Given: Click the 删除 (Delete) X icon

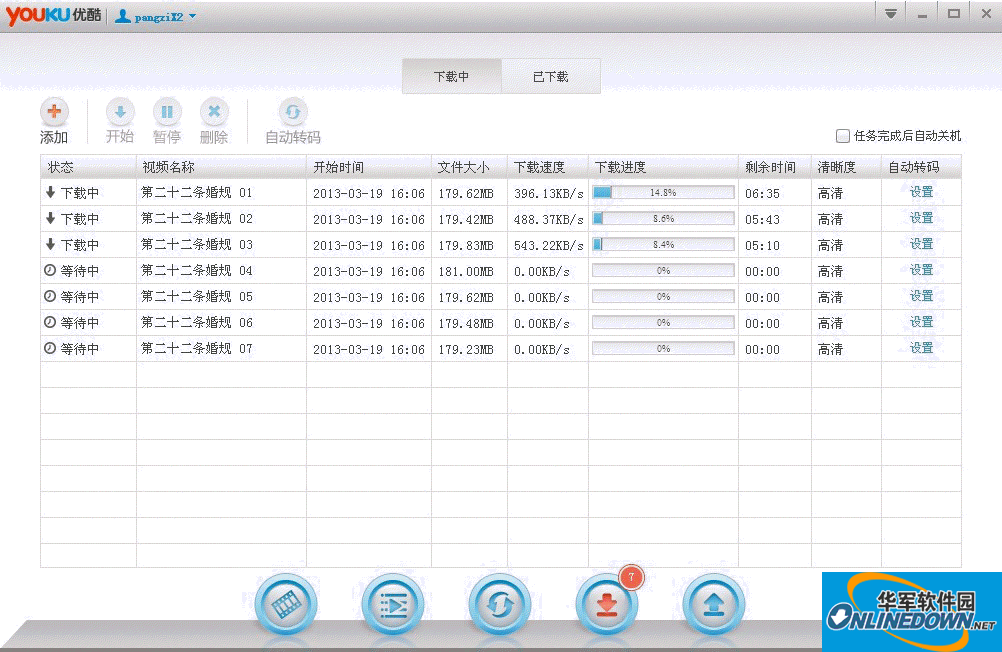Looking at the screenshot, I should tap(214, 113).
